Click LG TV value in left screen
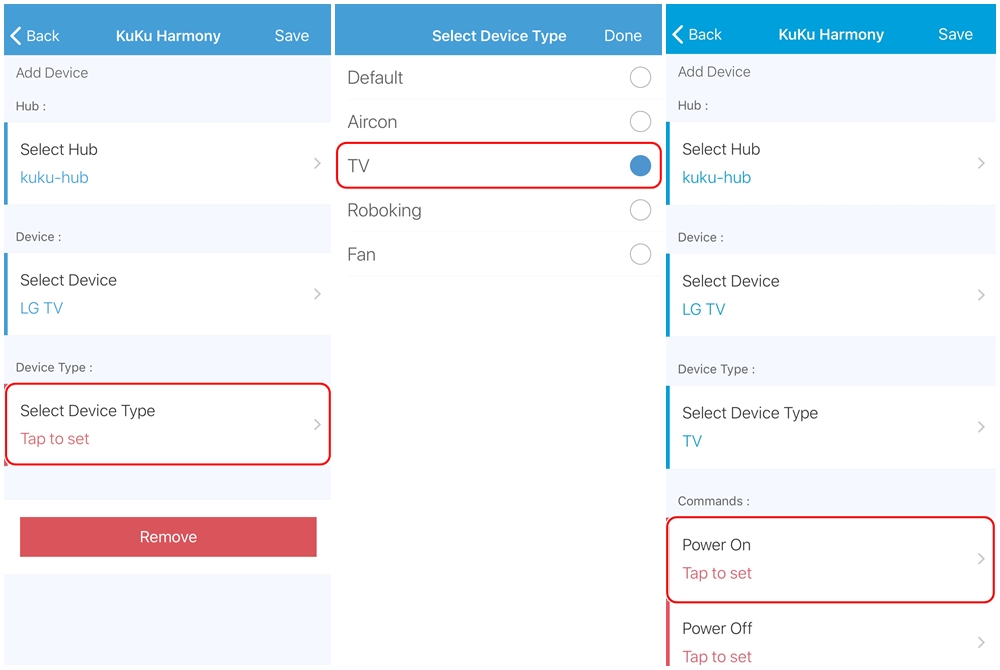This screenshot has height=670, width=1000. point(41,308)
